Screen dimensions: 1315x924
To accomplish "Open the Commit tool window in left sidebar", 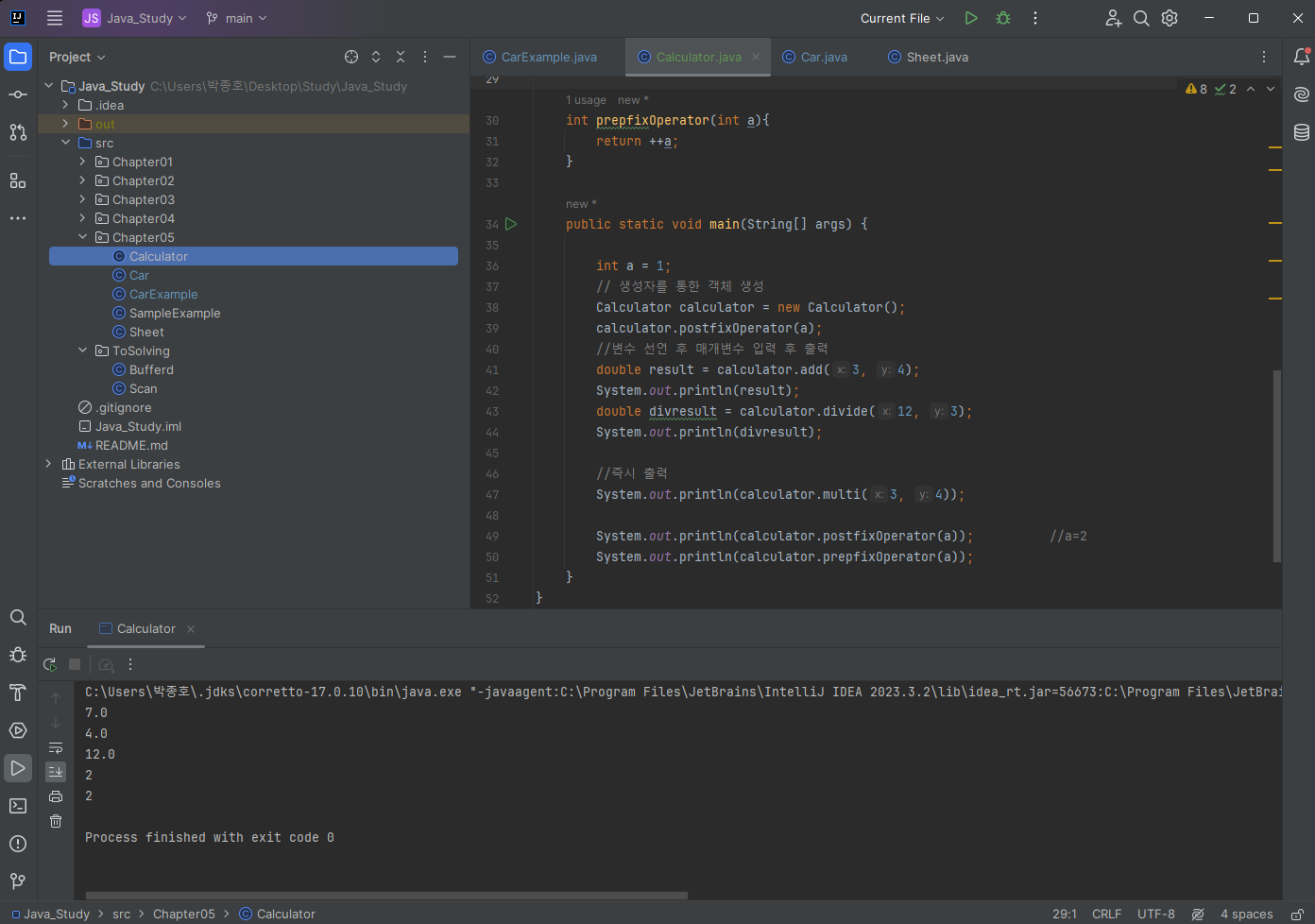I will click(x=18, y=94).
